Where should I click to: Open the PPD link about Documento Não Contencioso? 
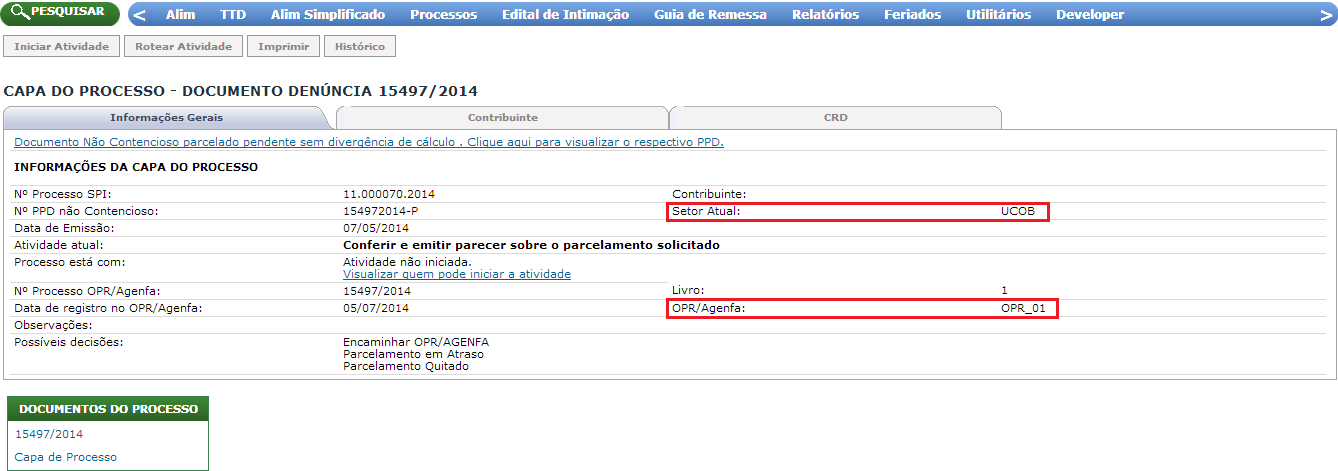369,142
